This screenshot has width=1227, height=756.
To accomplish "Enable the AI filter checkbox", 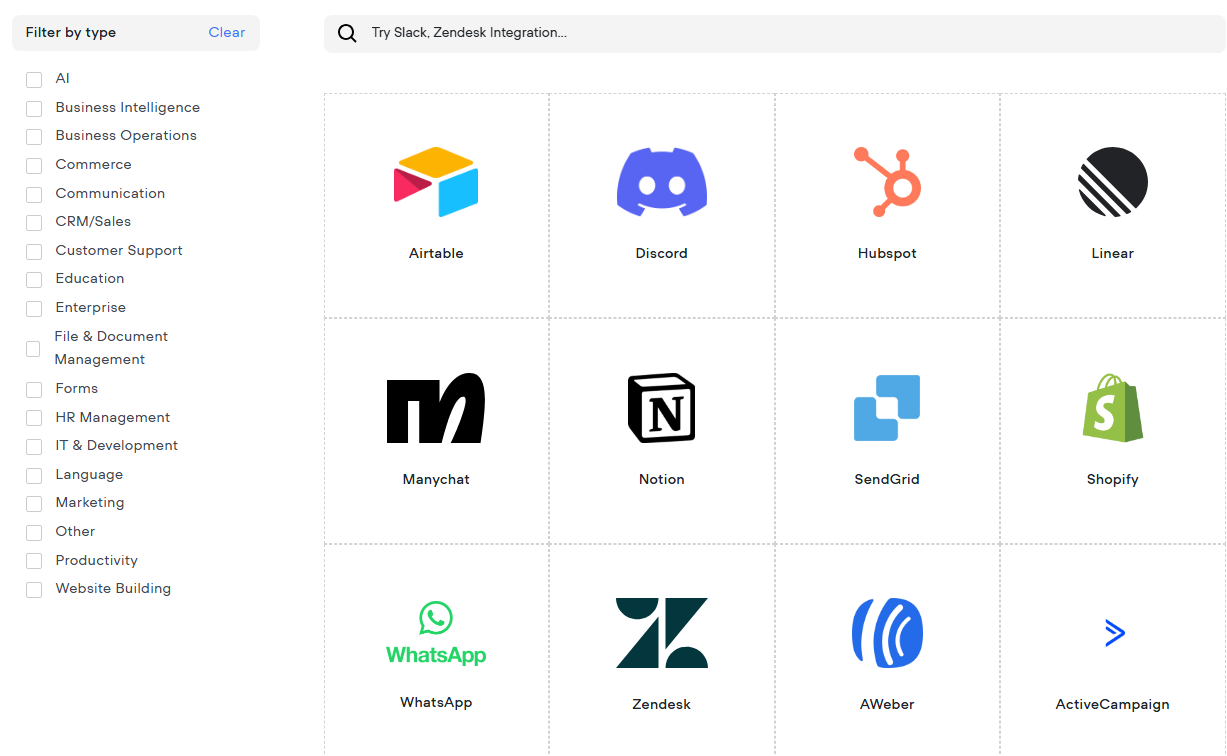I will click(x=33, y=79).
